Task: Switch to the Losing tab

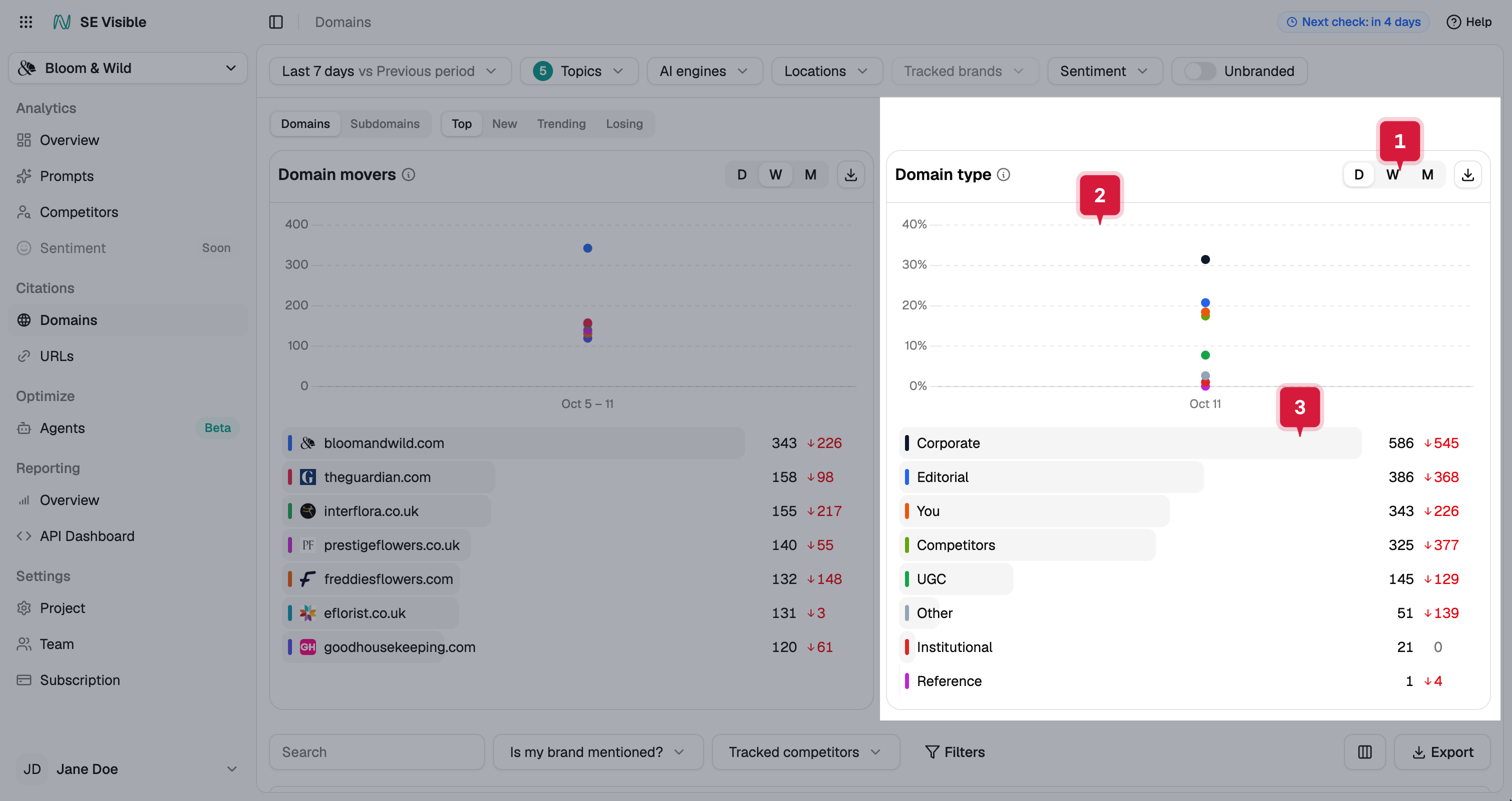Action: [624, 124]
